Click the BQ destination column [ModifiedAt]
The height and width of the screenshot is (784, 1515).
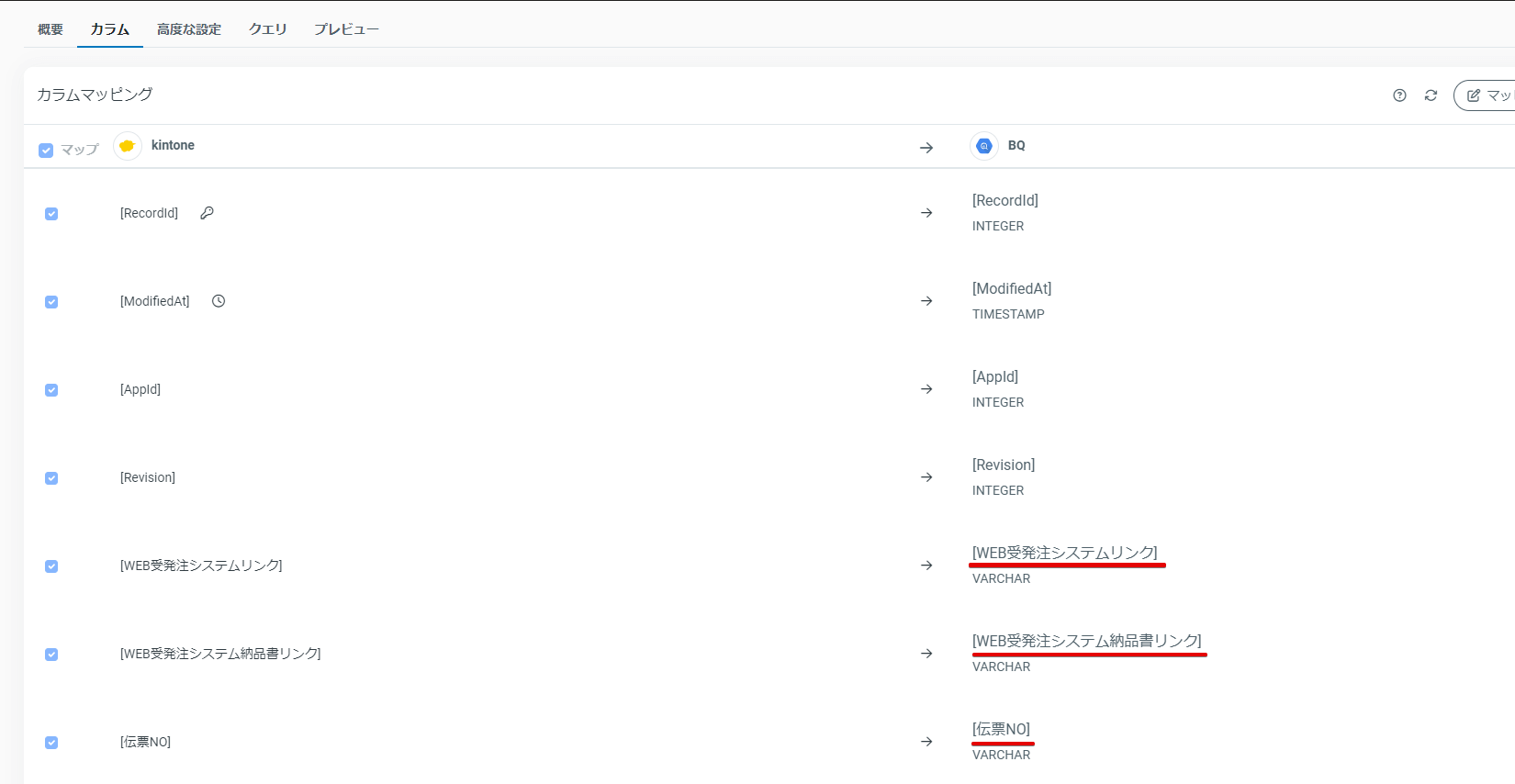[x=1012, y=288]
